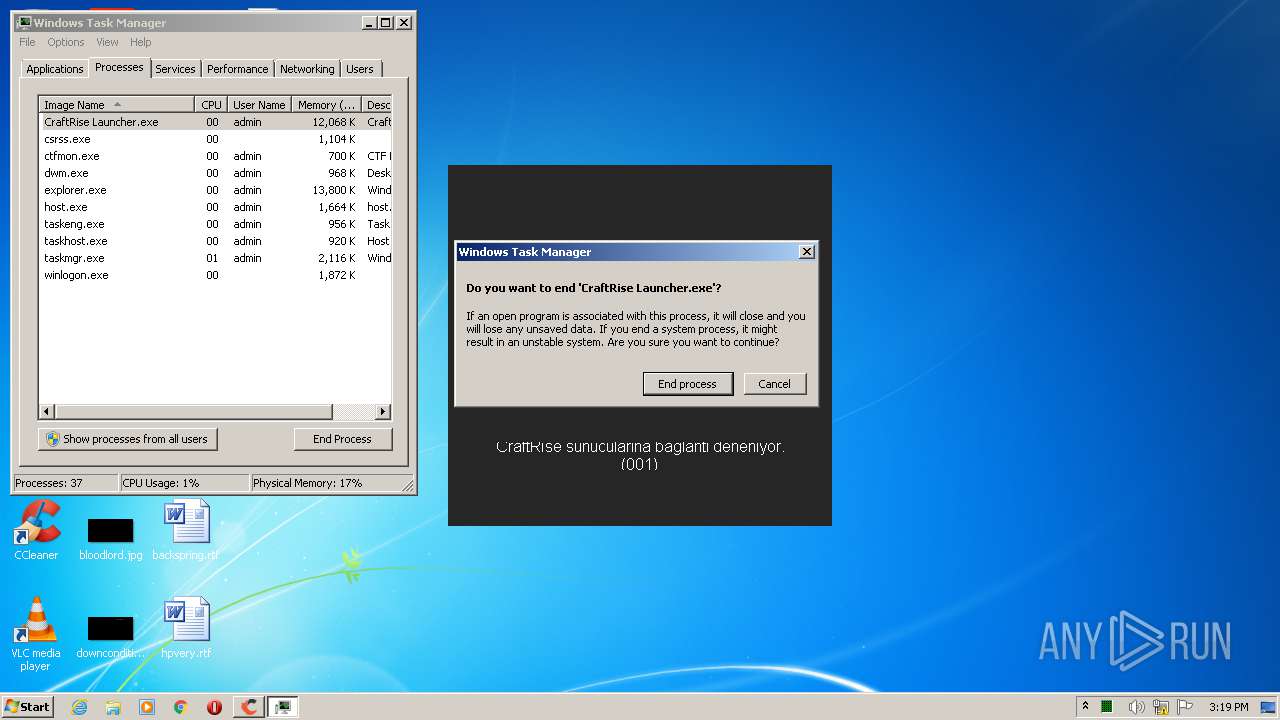1280x720 pixels.
Task: Select the taskhost.exe process row
Action: coord(215,241)
